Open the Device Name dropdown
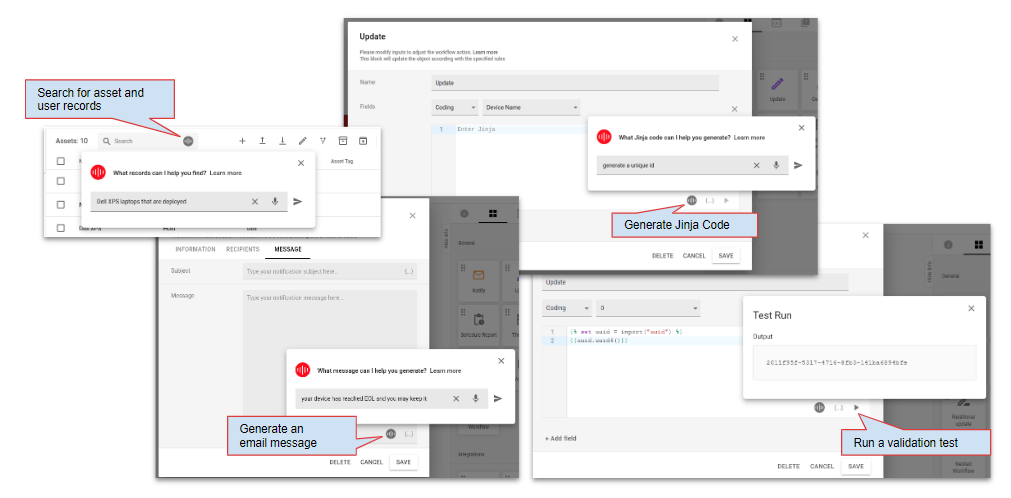Image resolution: width=1011 pixels, height=498 pixels. point(531,107)
